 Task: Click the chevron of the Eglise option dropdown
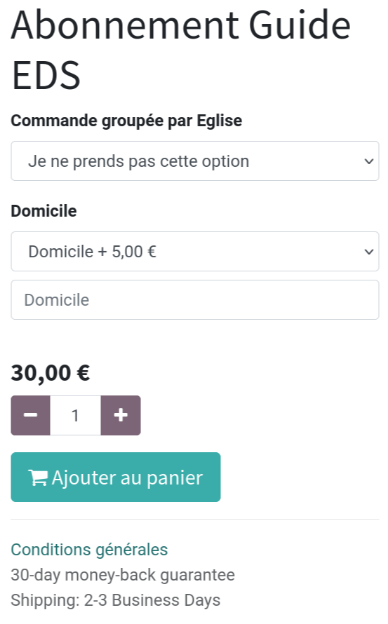point(369,161)
